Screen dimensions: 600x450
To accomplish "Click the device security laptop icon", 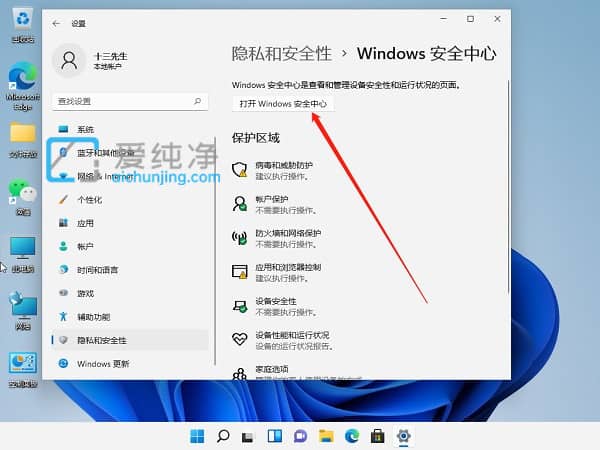I will pos(240,306).
